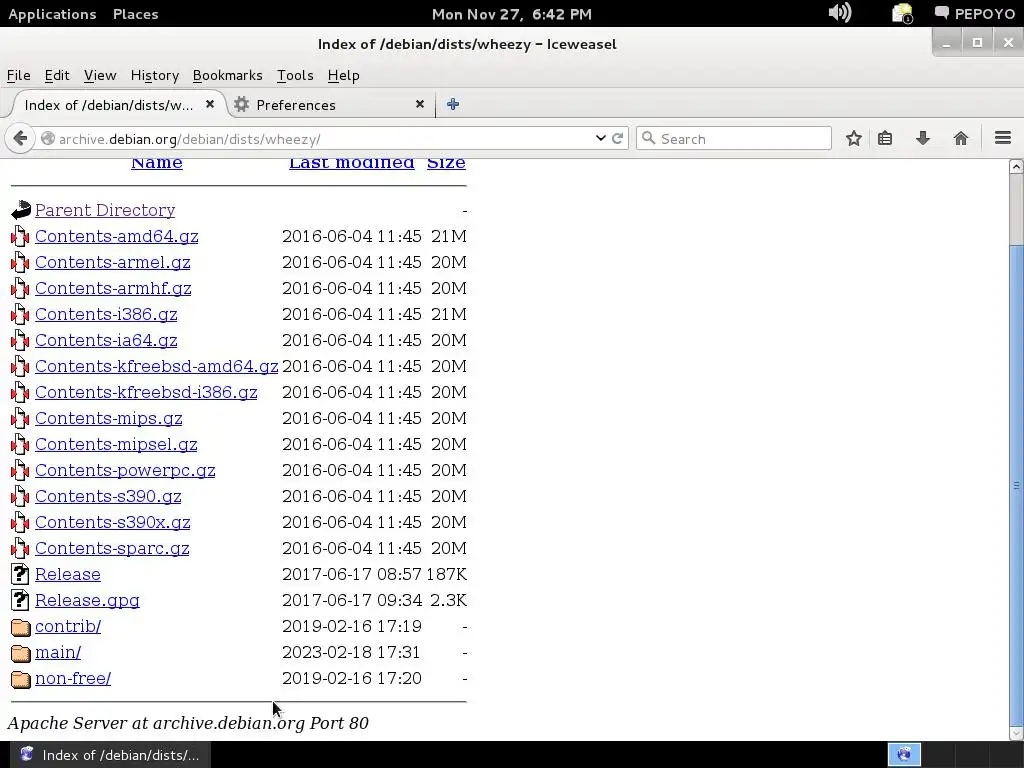The image size is (1024, 768).
Task: Open the Contents-ia64.gz link
Action: 106,340
